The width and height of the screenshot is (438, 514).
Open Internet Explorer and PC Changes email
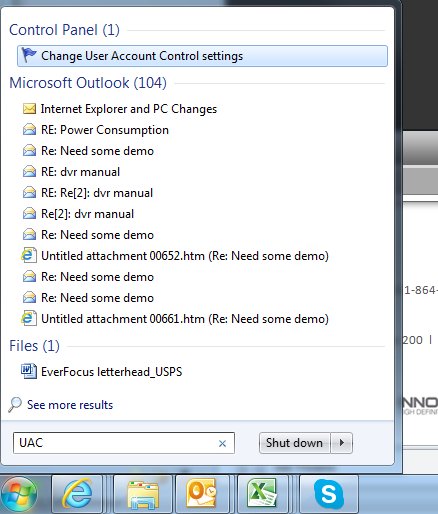pos(129,109)
